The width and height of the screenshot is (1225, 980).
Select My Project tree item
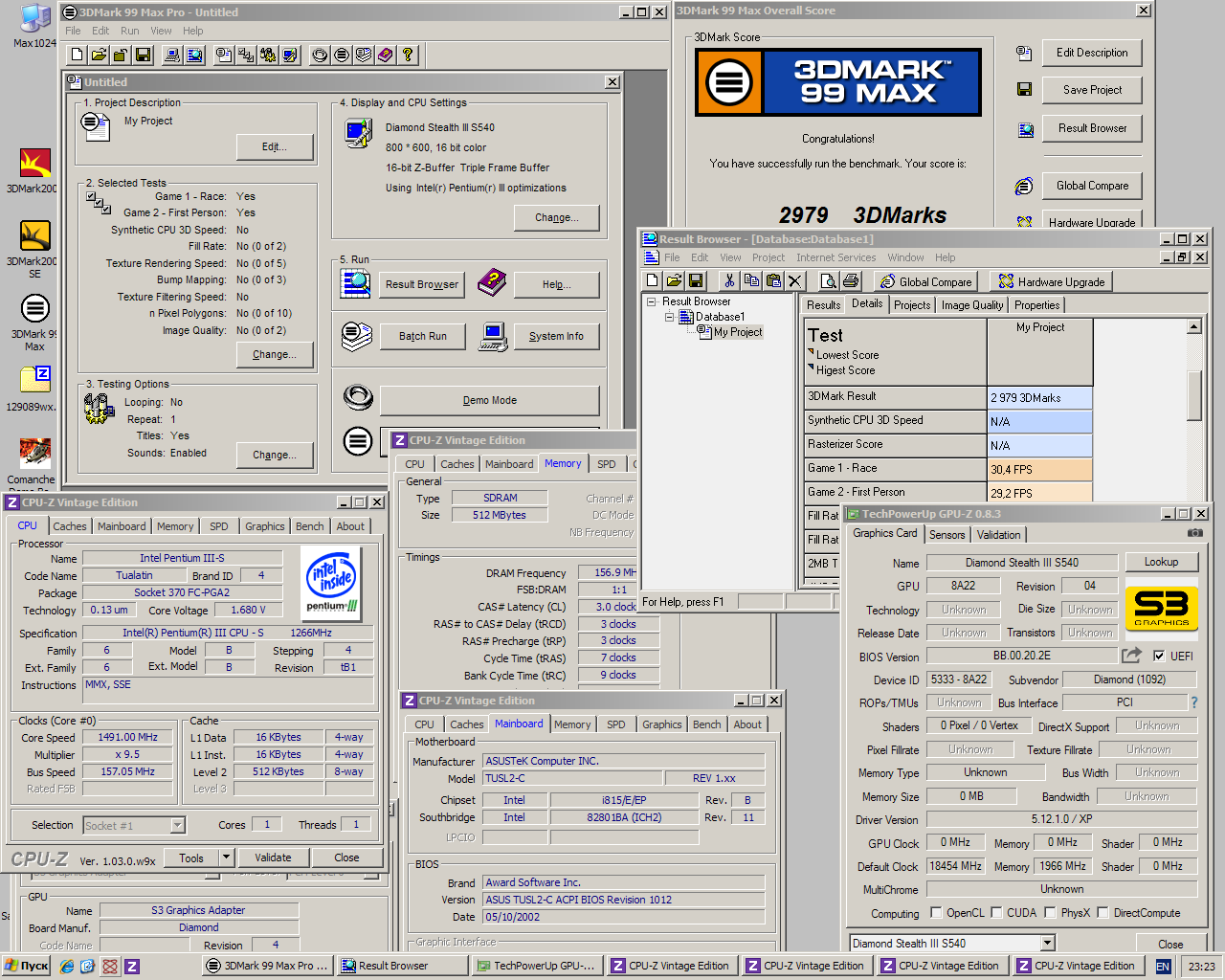pyautogui.click(x=738, y=332)
